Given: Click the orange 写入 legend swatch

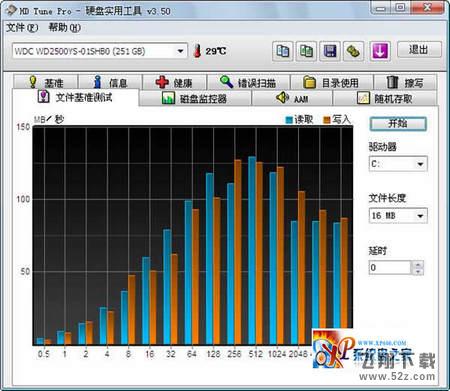Looking at the screenshot, I should (327, 120).
